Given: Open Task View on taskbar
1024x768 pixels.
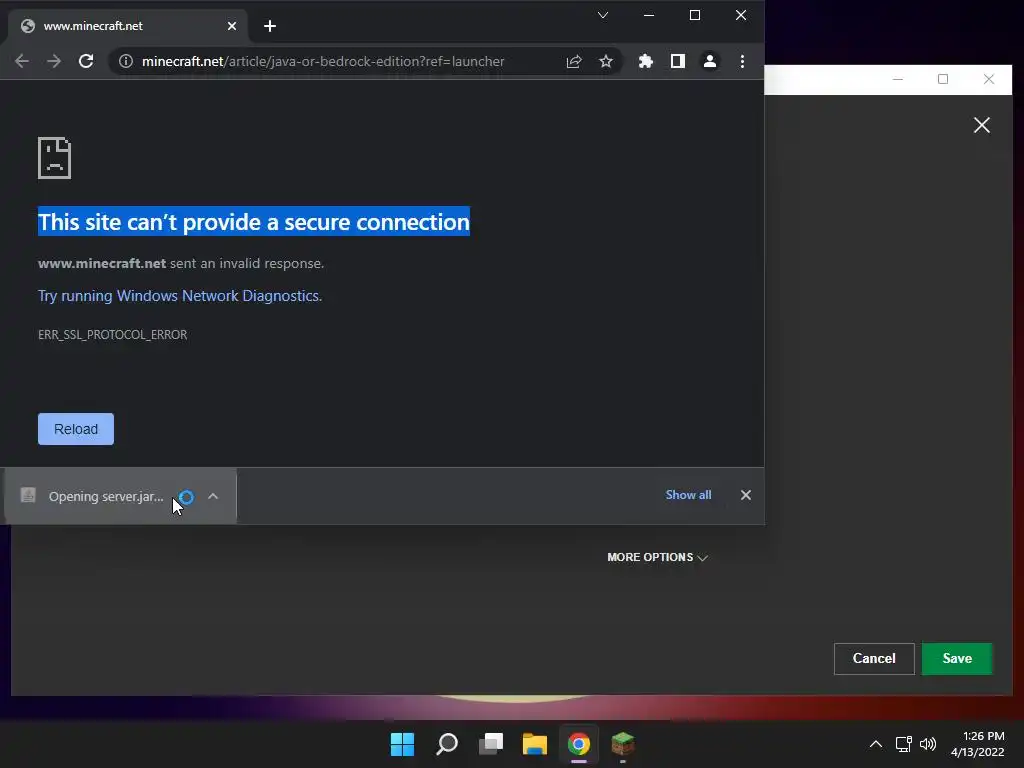Looking at the screenshot, I should click(x=491, y=744).
